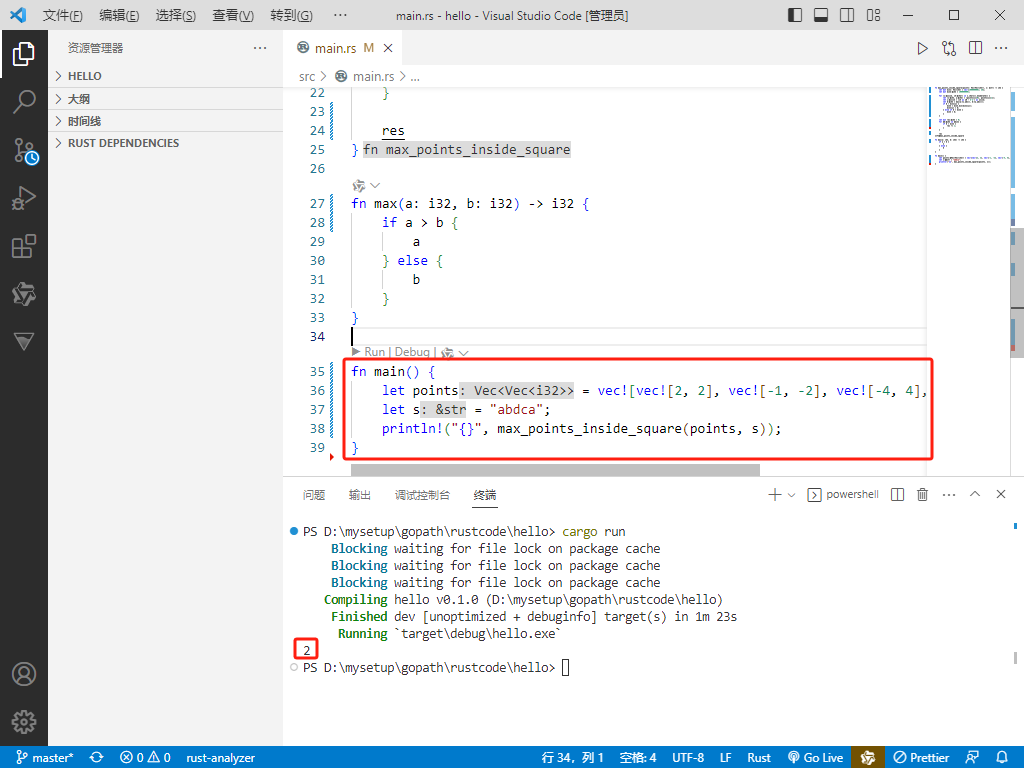Open Run and Debug view icon
The width and height of the screenshot is (1024, 768).
(x=24, y=198)
